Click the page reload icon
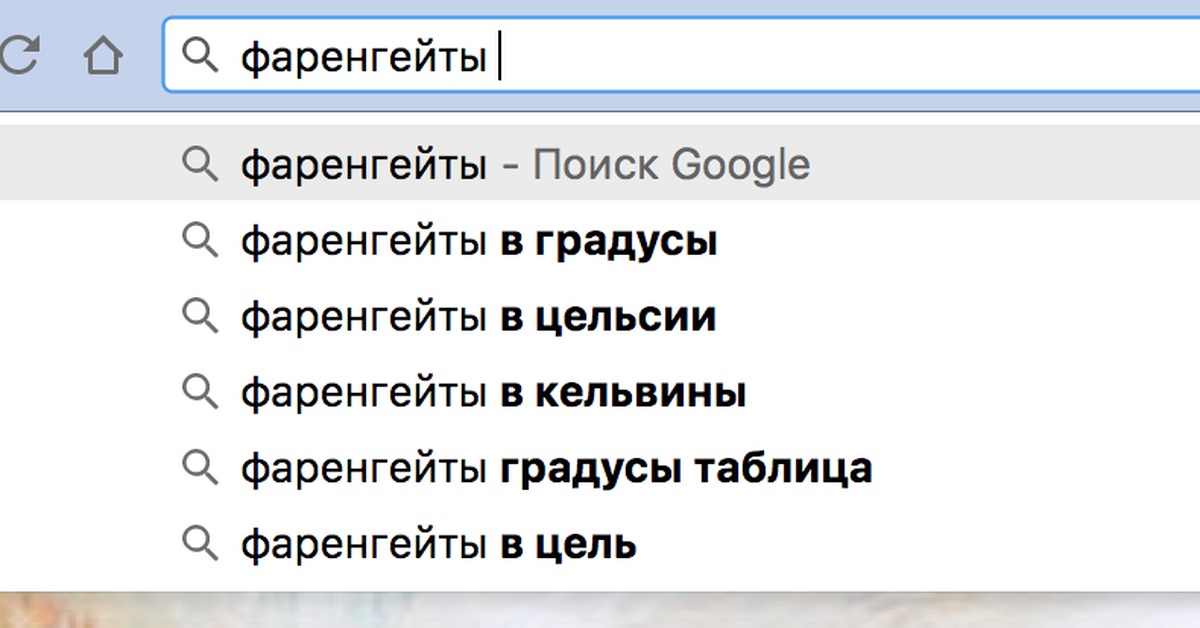The image size is (1200, 628). (x=22, y=56)
